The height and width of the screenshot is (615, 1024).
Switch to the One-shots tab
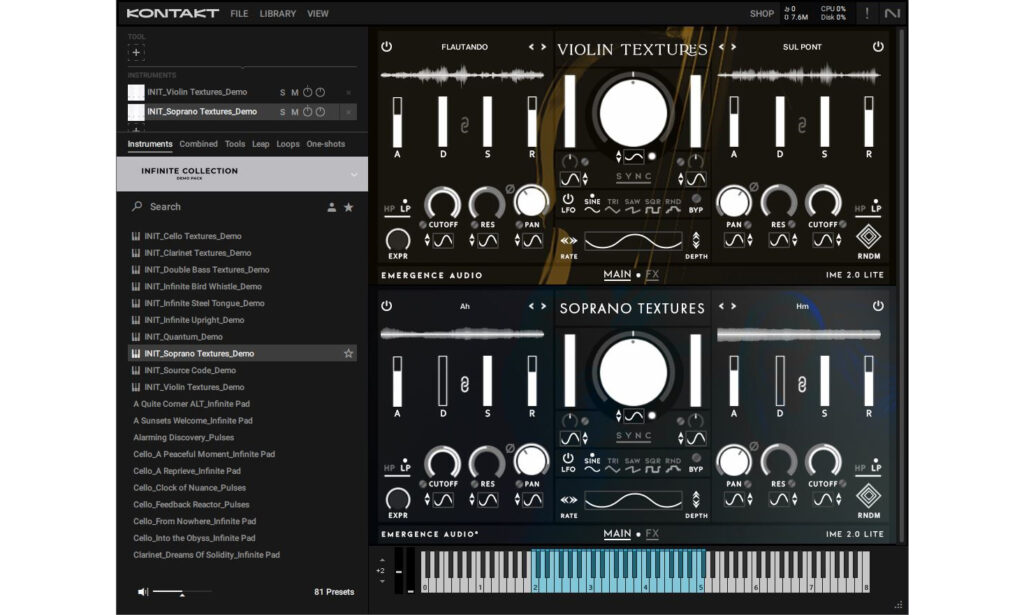coord(326,144)
